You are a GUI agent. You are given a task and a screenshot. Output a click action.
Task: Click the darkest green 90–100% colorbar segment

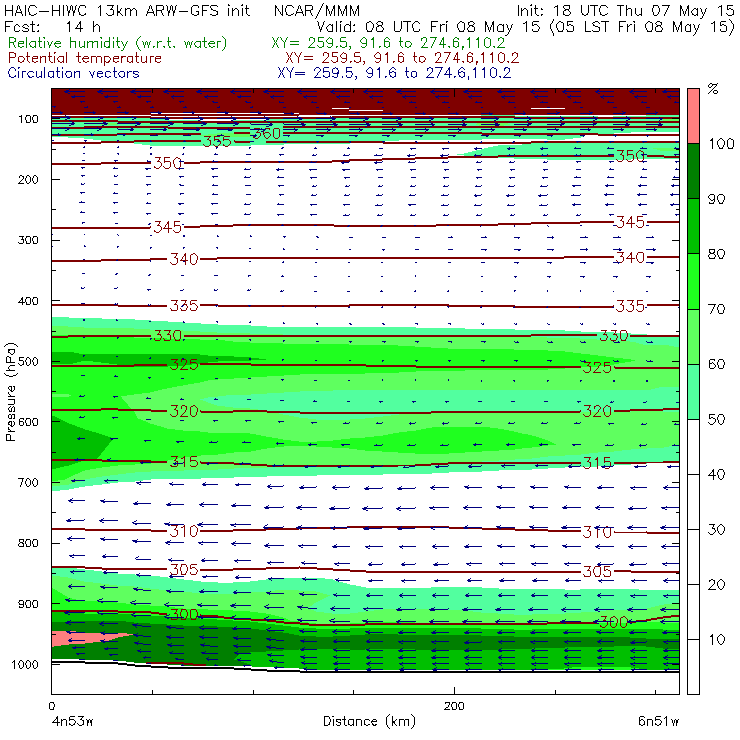pos(693,171)
